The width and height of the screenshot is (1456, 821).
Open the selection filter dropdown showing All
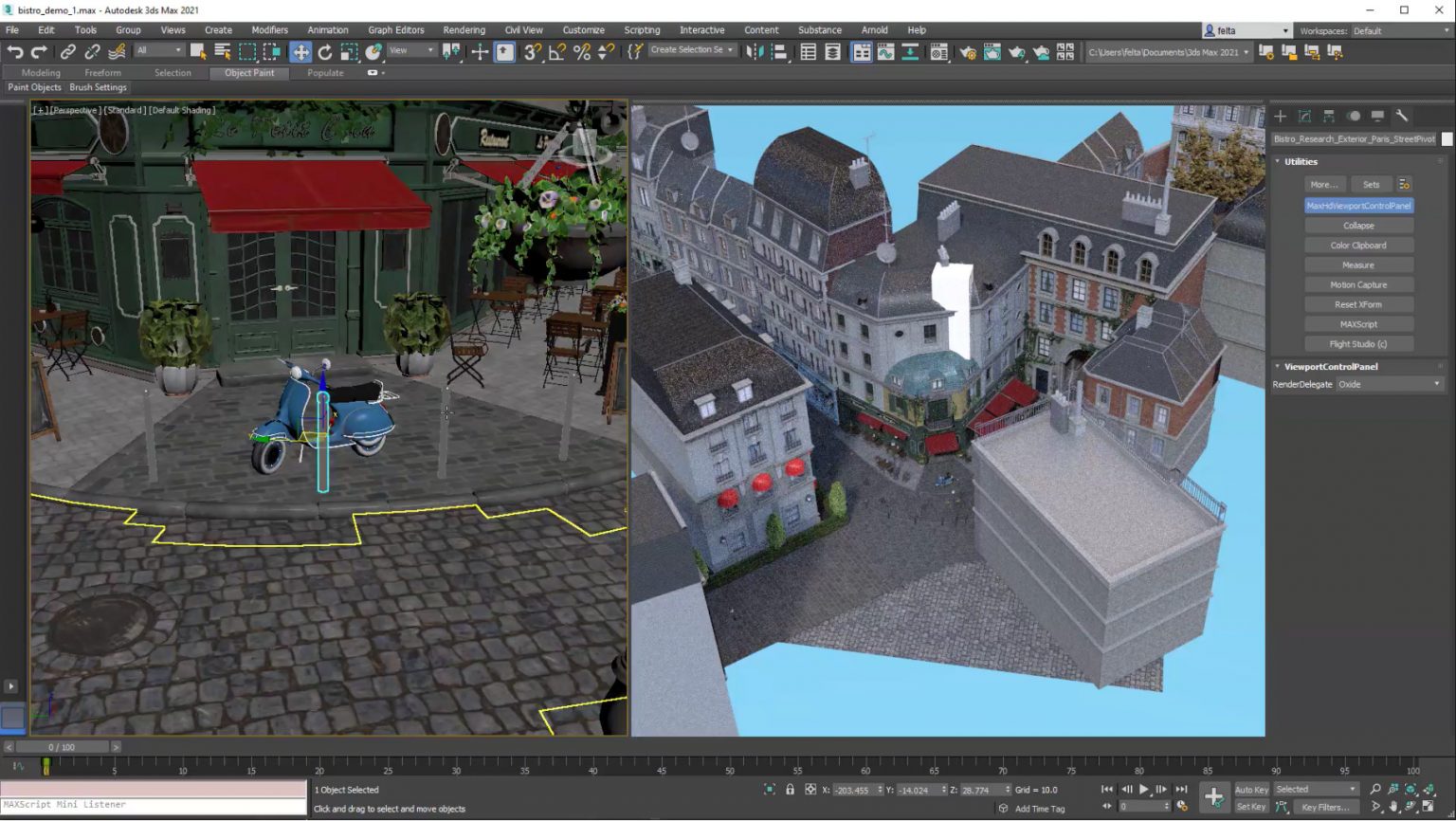click(x=159, y=51)
